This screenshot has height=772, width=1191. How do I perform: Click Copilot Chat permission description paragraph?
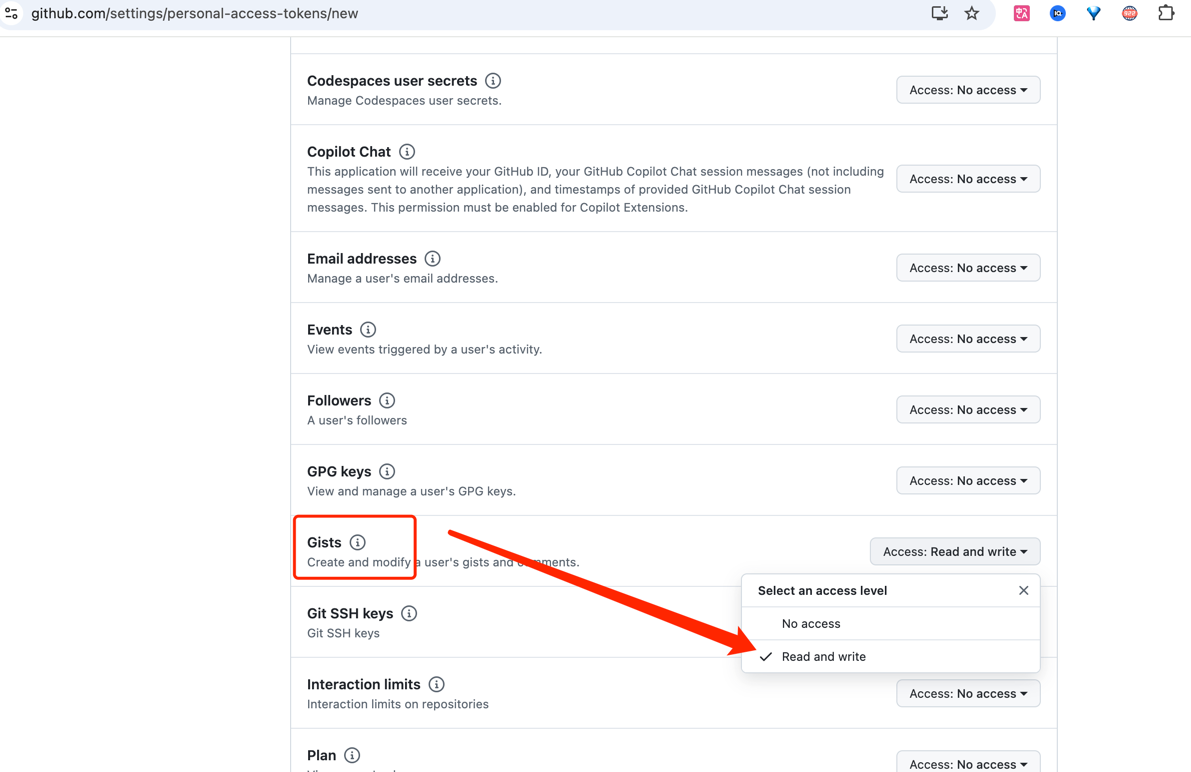pyautogui.click(x=596, y=189)
